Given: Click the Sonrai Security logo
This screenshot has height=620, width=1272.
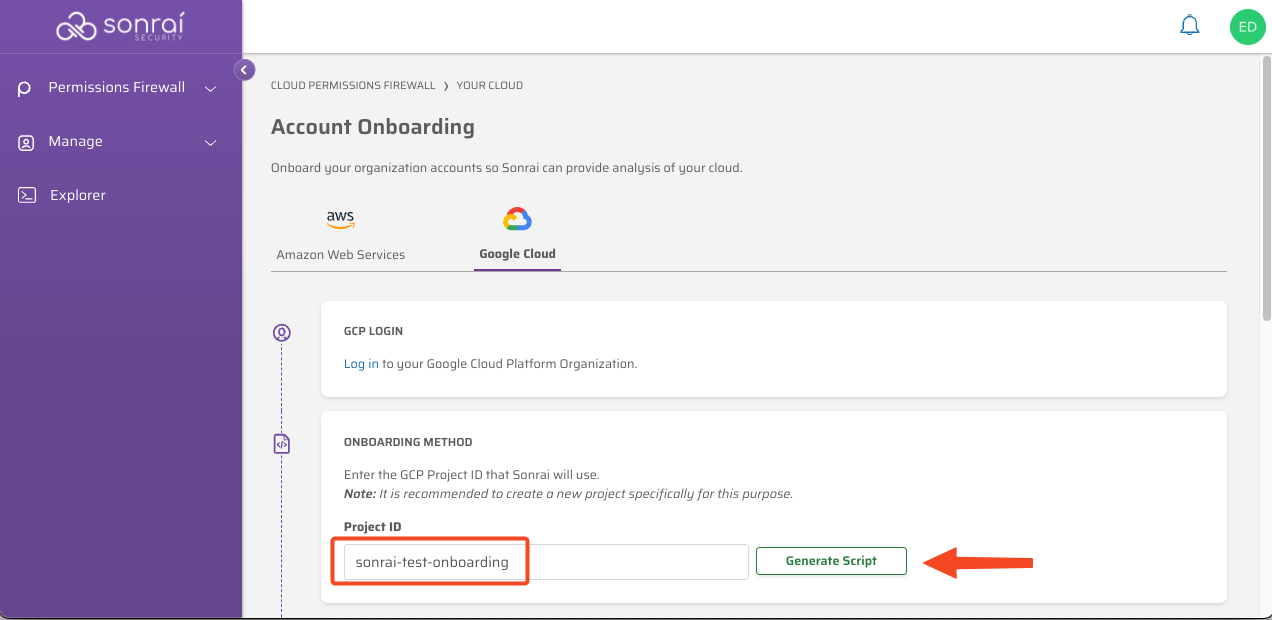Looking at the screenshot, I should pyautogui.click(x=120, y=27).
